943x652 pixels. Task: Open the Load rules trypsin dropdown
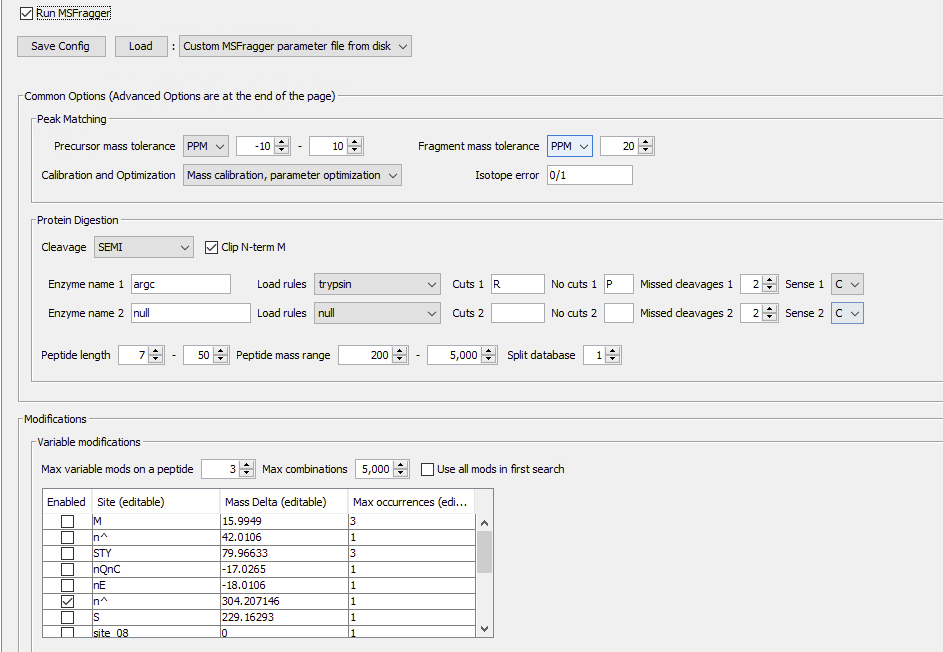[x=377, y=283]
